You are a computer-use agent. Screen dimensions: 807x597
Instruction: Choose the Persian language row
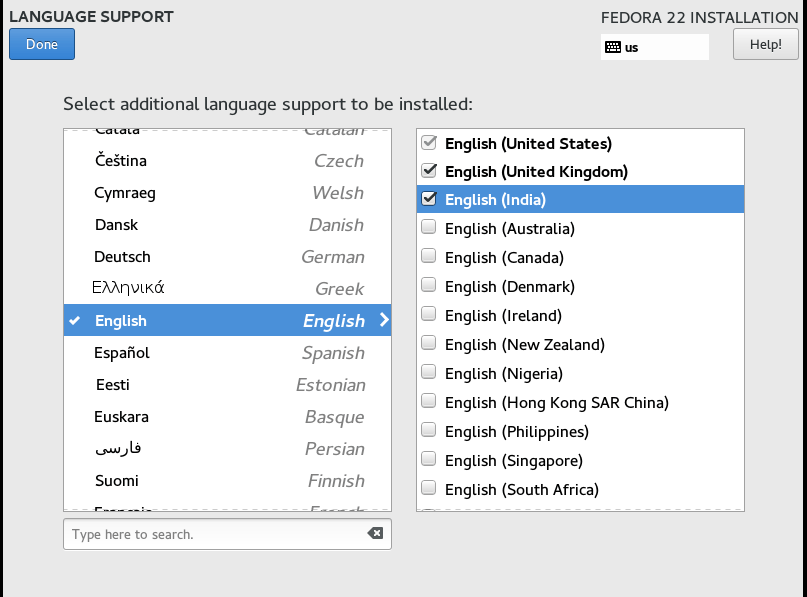(x=227, y=448)
